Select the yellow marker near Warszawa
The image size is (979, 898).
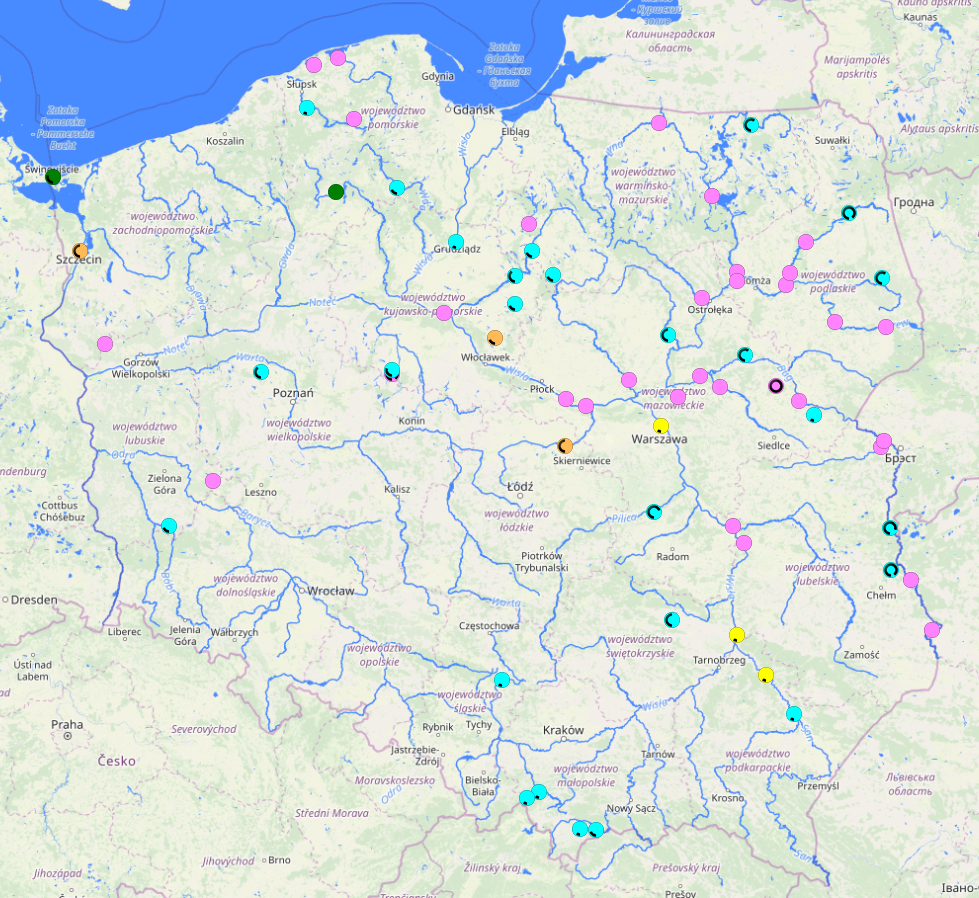[x=659, y=426]
